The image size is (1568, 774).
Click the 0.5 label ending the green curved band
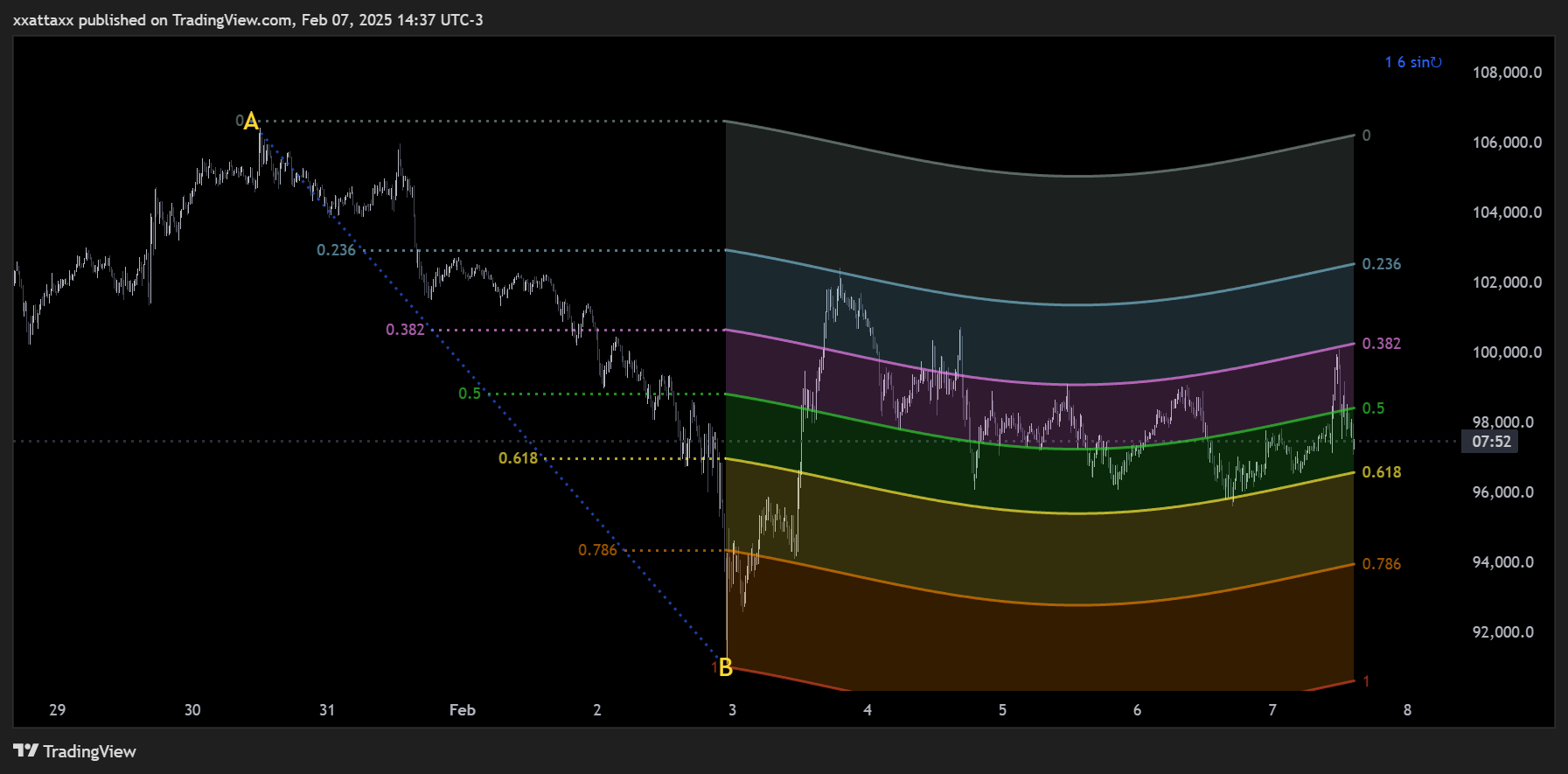click(x=1374, y=408)
